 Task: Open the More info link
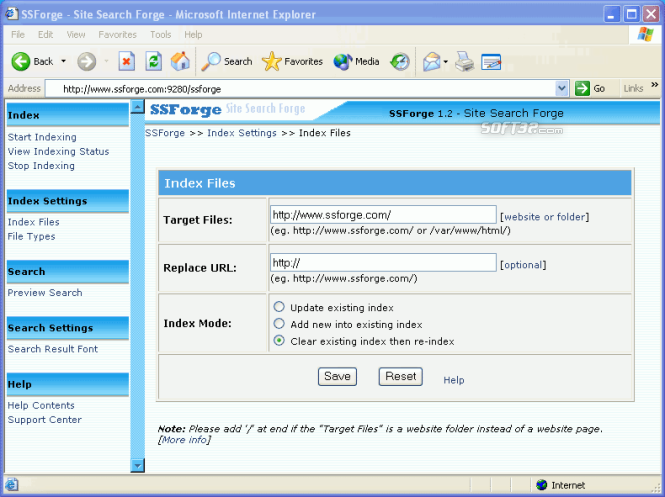pos(184,440)
